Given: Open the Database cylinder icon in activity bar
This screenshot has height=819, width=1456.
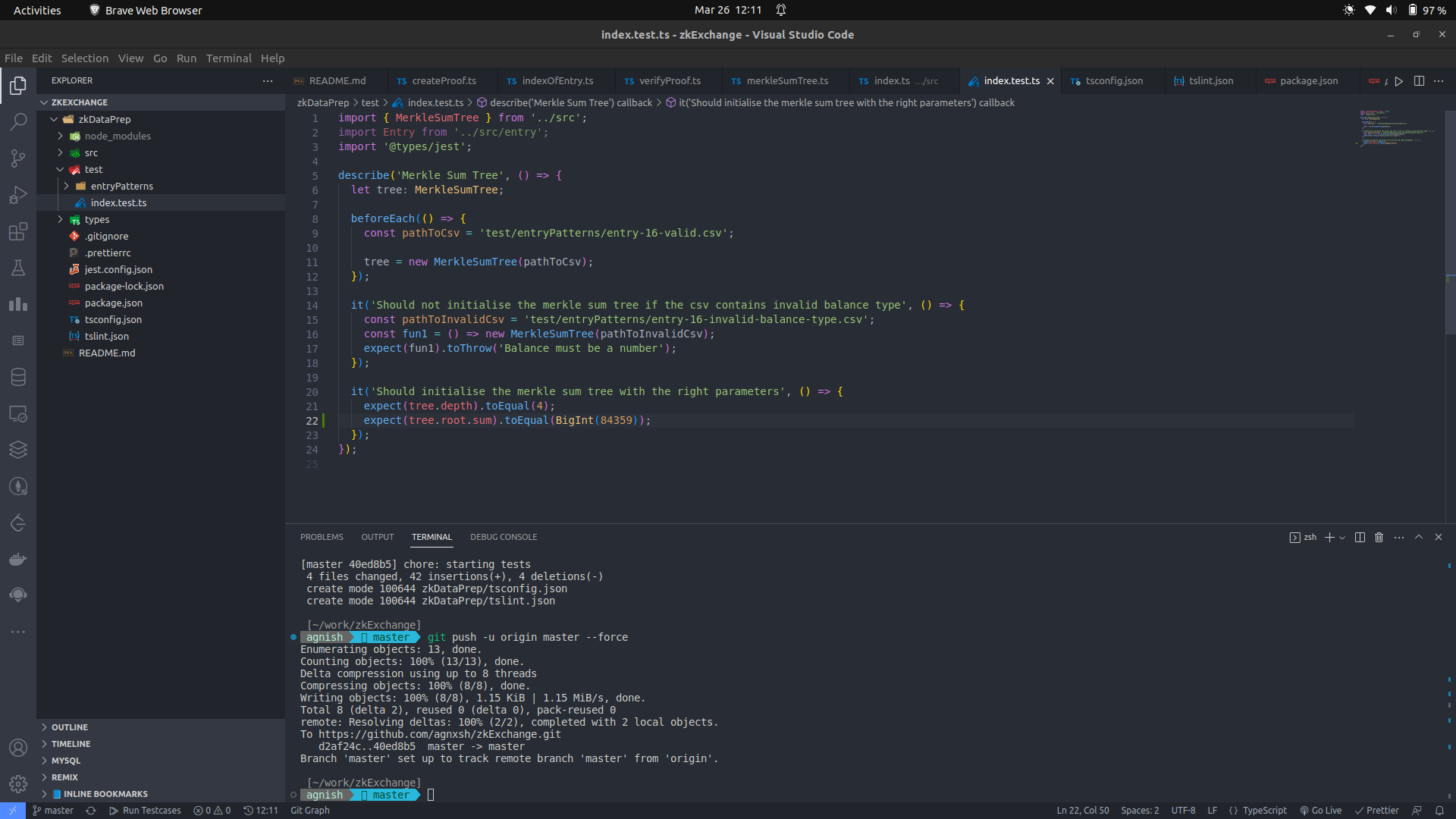Looking at the screenshot, I should (x=18, y=377).
